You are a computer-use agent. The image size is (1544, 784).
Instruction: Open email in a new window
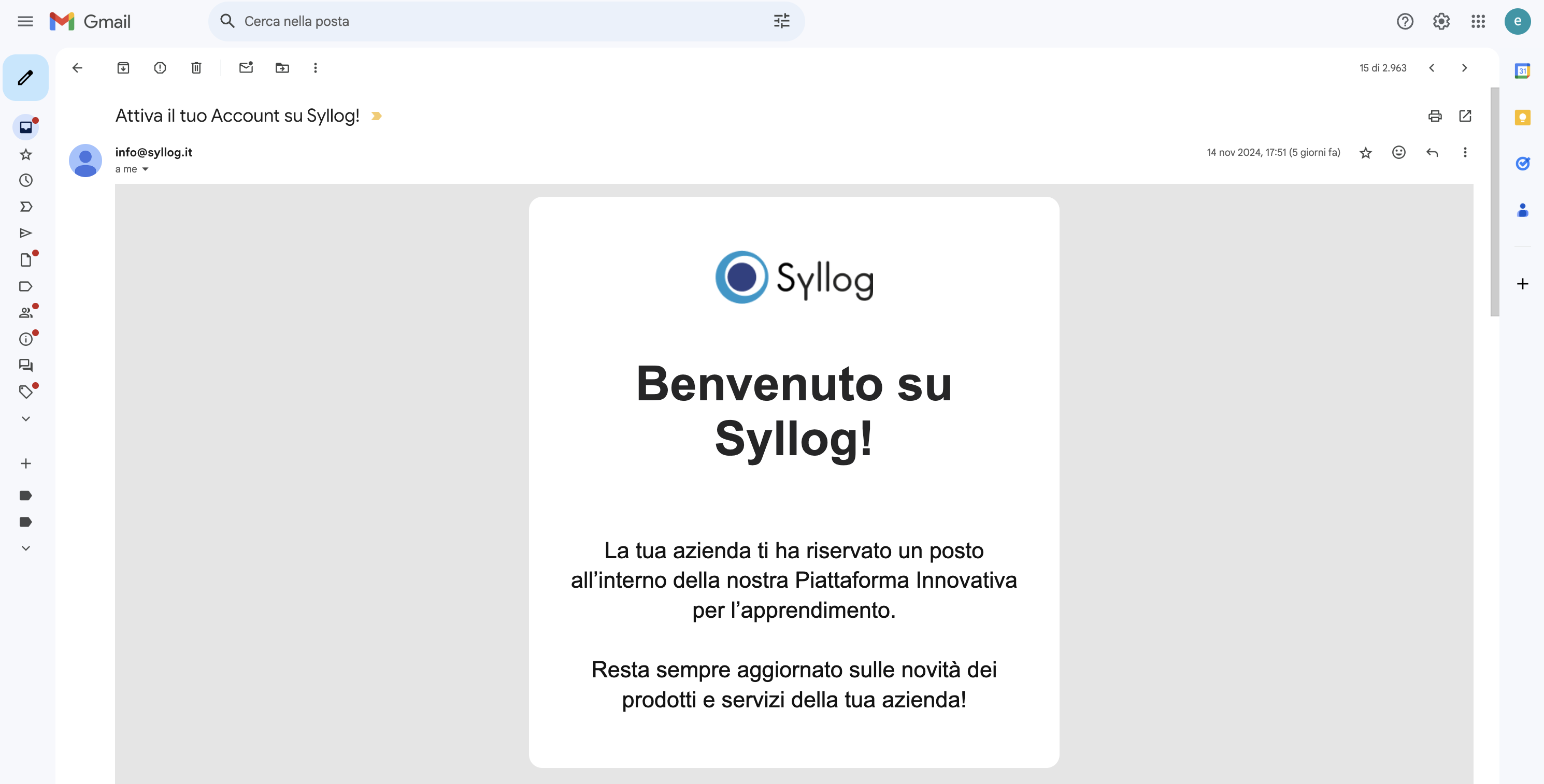pos(1465,115)
